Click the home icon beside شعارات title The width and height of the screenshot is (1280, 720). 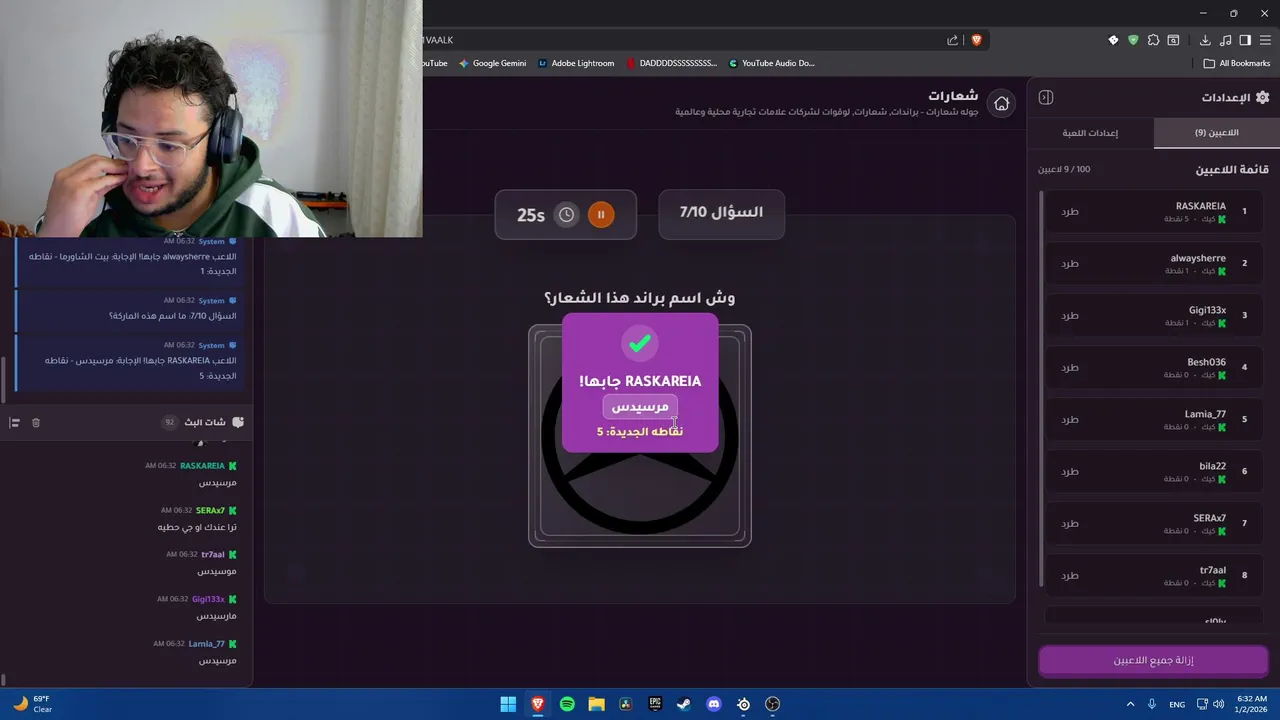[1001, 103]
